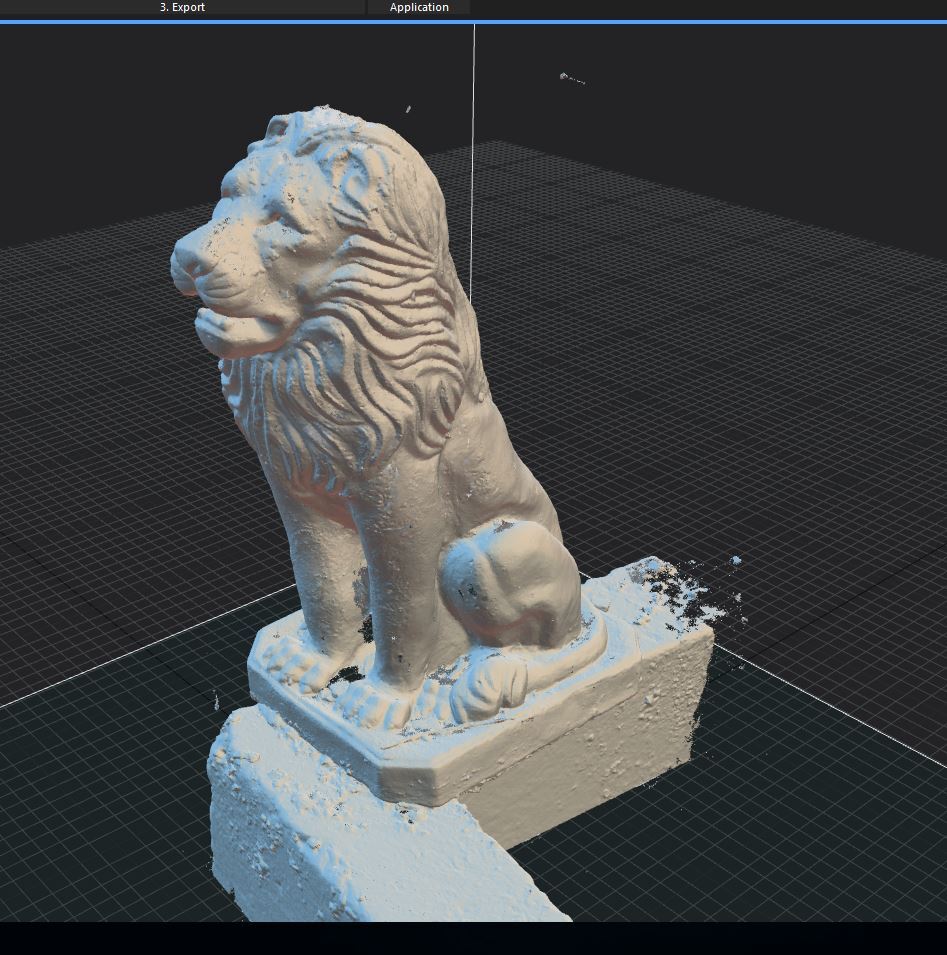
Task: Click the lion's hind paw on the plinth
Action: (490, 685)
